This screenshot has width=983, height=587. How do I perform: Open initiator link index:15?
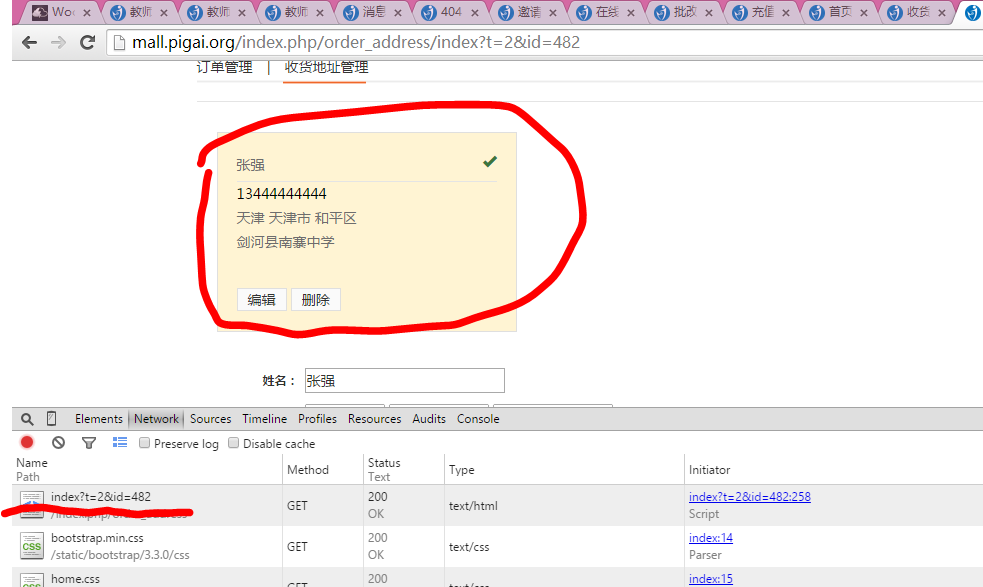click(711, 579)
